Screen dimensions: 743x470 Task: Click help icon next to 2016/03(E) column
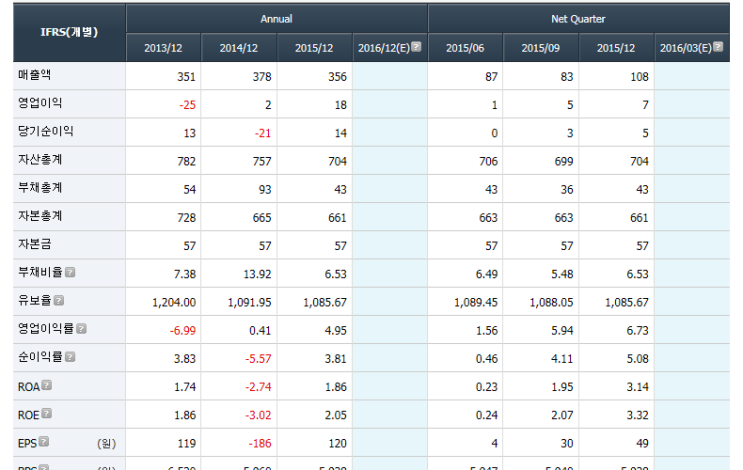coord(718,46)
